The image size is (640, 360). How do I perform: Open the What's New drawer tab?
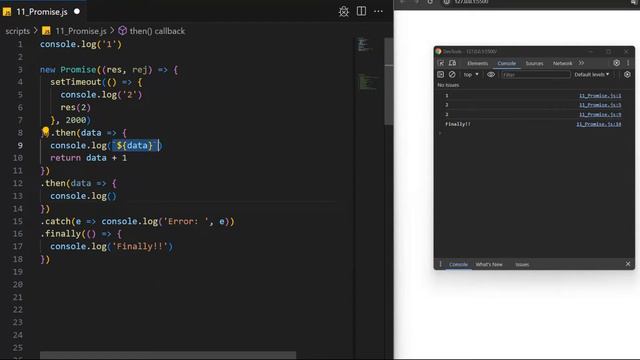click(x=489, y=264)
